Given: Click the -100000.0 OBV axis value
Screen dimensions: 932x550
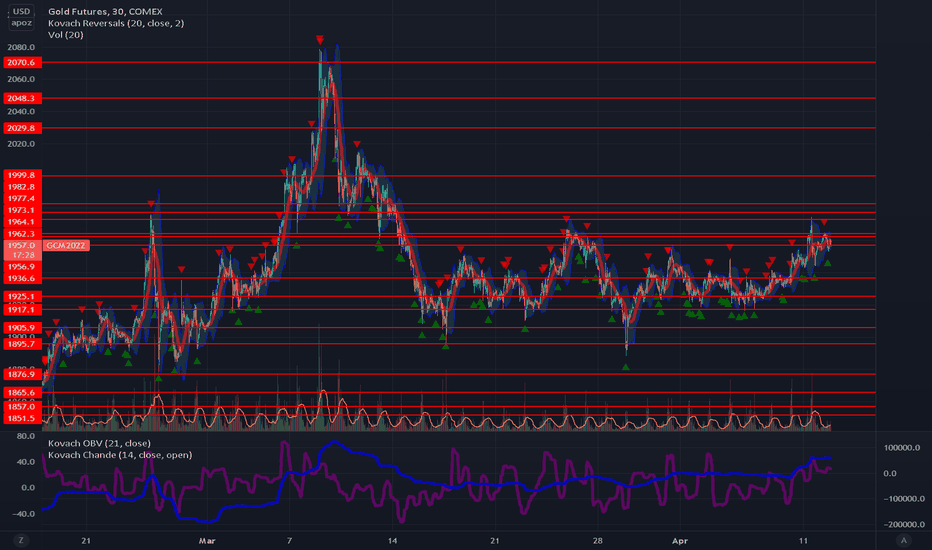Looking at the screenshot, I should (903, 498).
